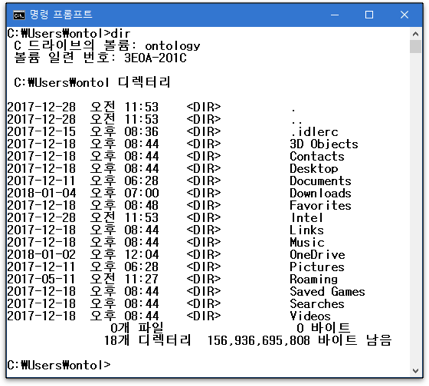This screenshot has width=429, height=386.
Task: Click the volume name 'ontology'
Action: (x=173, y=46)
